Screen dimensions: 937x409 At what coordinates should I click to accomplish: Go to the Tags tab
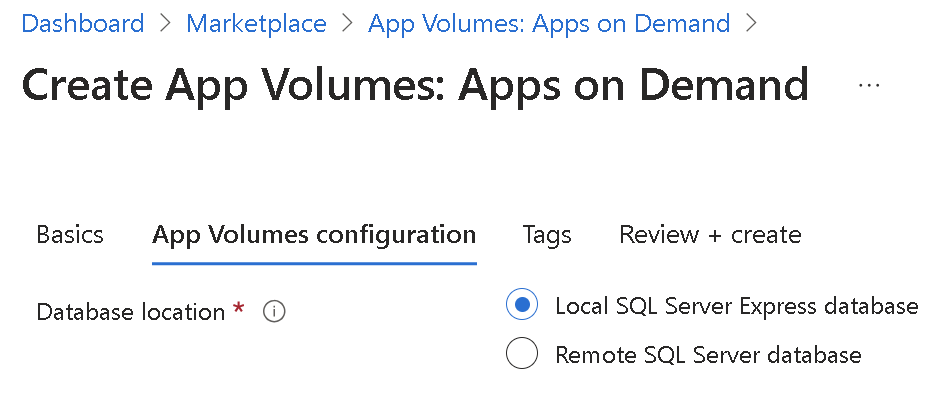click(547, 235)
